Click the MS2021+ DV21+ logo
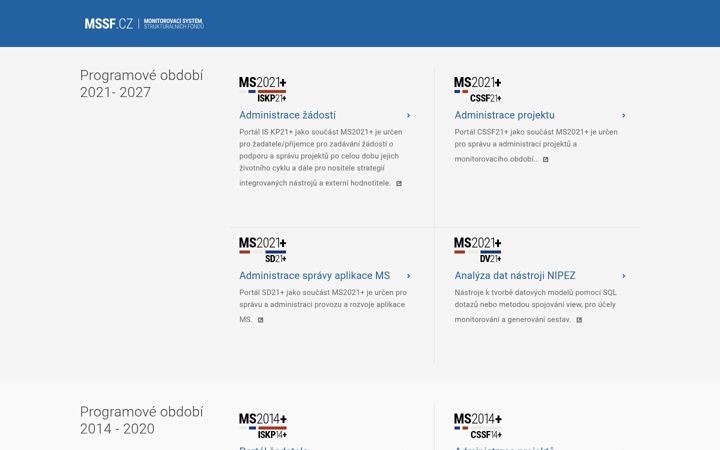 click(478, 250)
